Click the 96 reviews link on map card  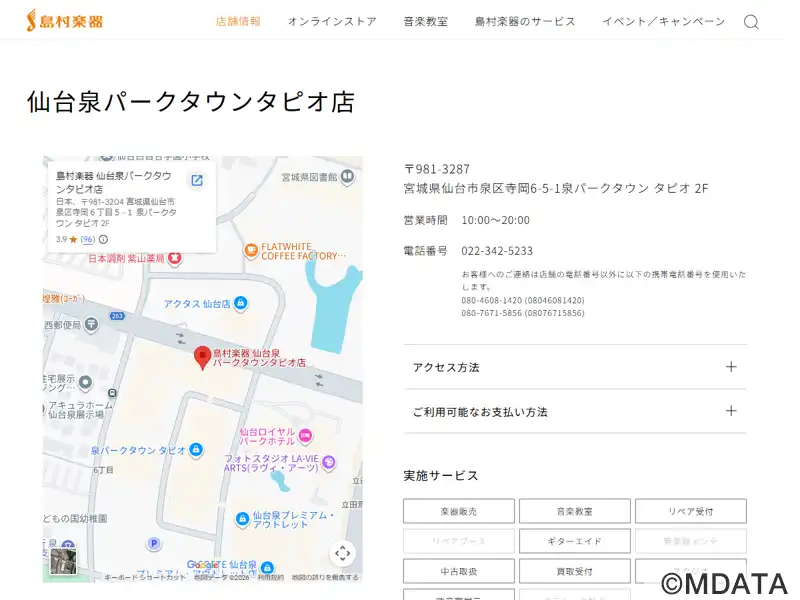point(88,240)
